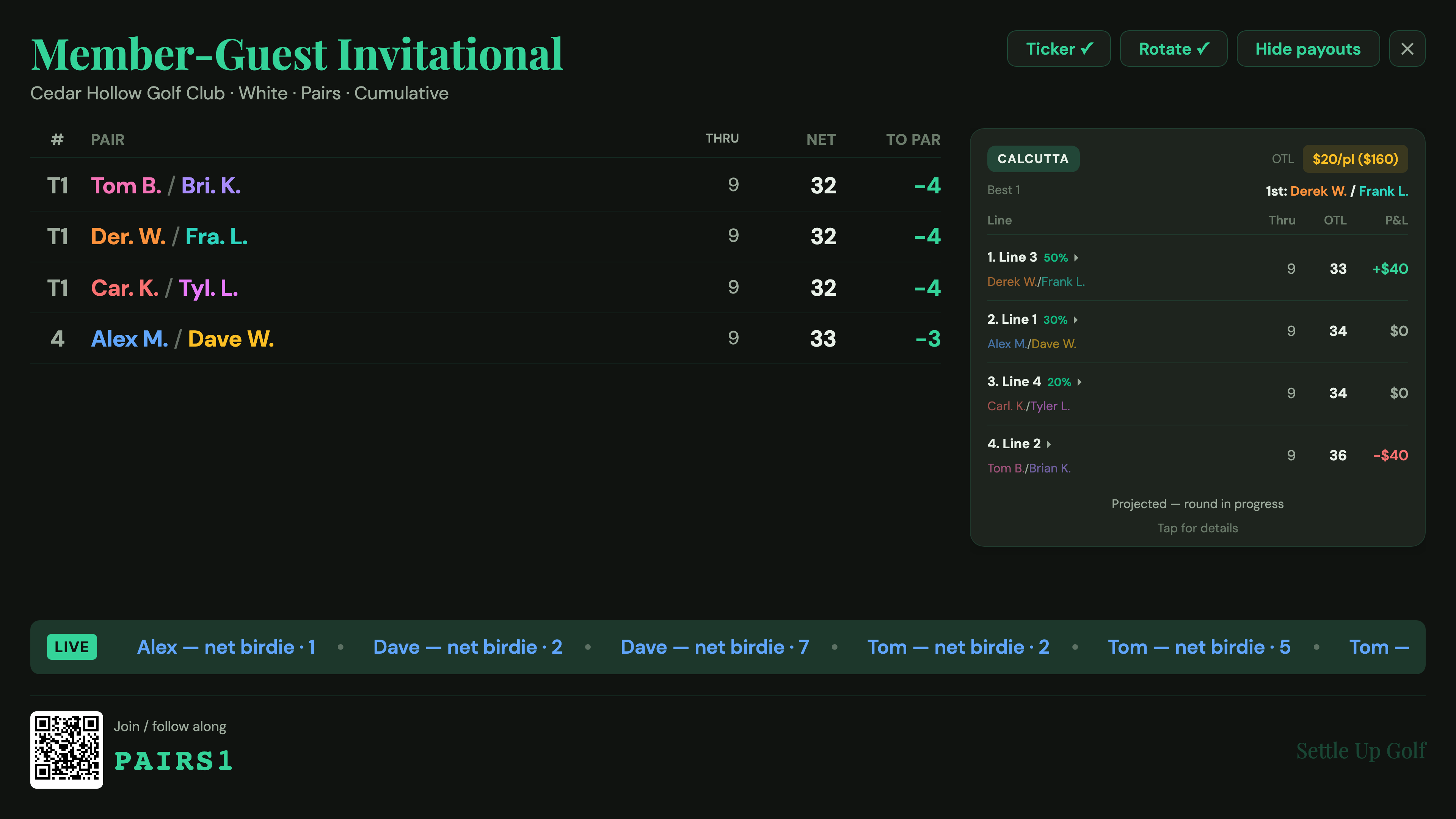Expand Line 1 disclosure arrow
Image resolution: width=1456 pixels, height=819 pixels.
coord(1076,320)
